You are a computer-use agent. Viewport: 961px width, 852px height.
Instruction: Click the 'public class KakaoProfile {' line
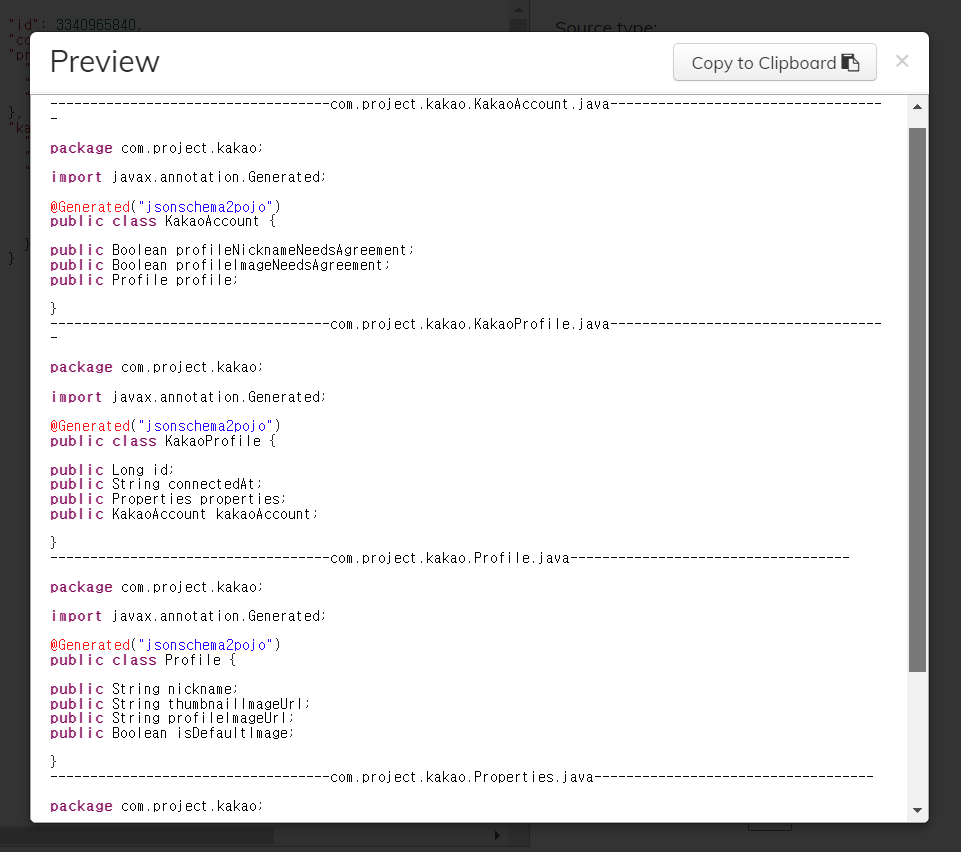[x=163, y=441]
